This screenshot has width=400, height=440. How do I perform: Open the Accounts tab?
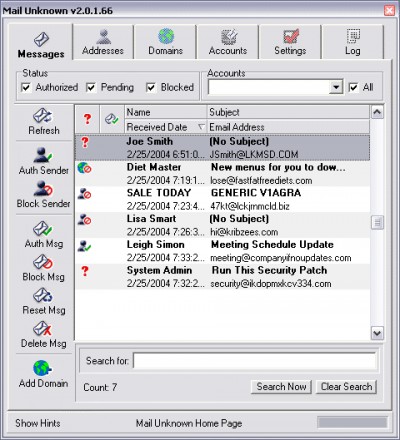(x=228, y=42)
